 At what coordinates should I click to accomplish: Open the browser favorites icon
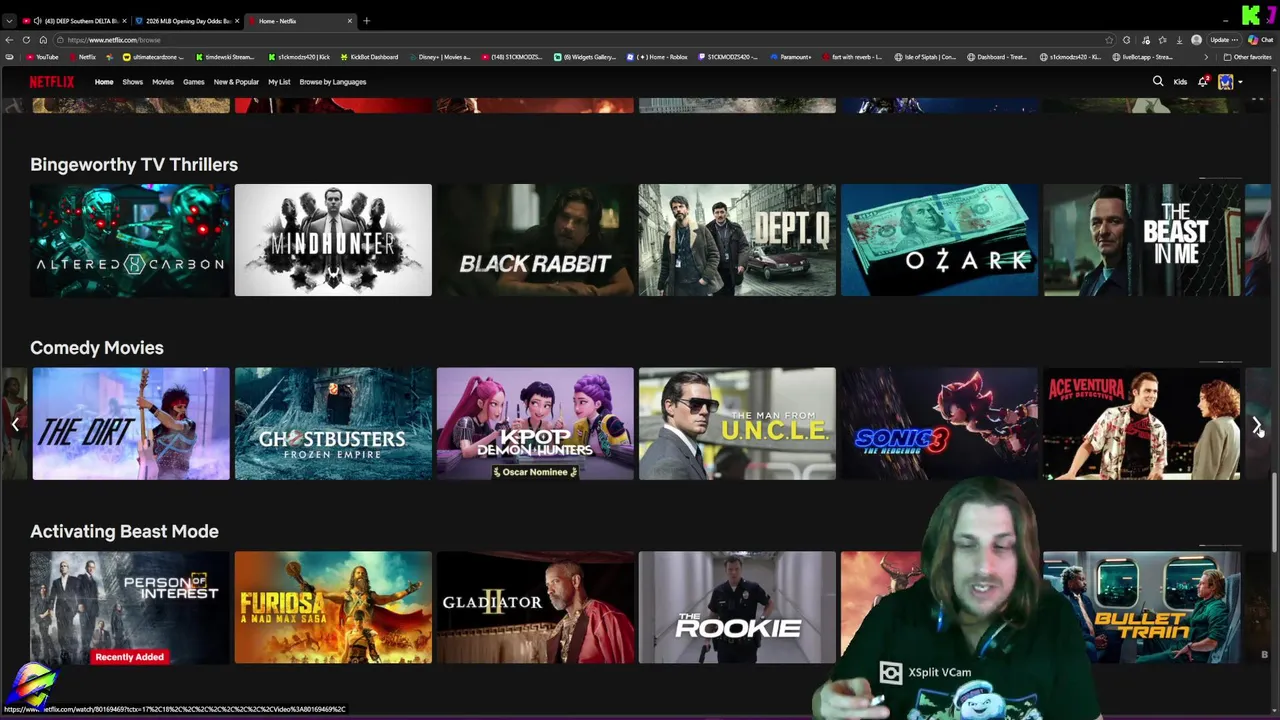pyautogui.click(x=1162, y=40)
